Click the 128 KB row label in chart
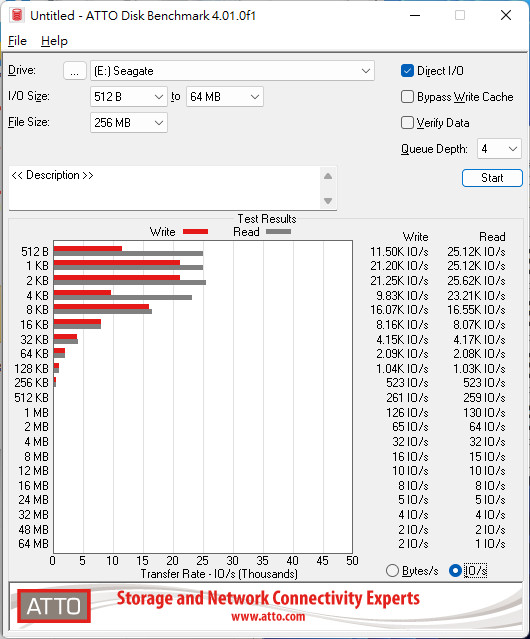Image resolution: width=530 pixels, height=639 pixels. [x=31, y=369]
